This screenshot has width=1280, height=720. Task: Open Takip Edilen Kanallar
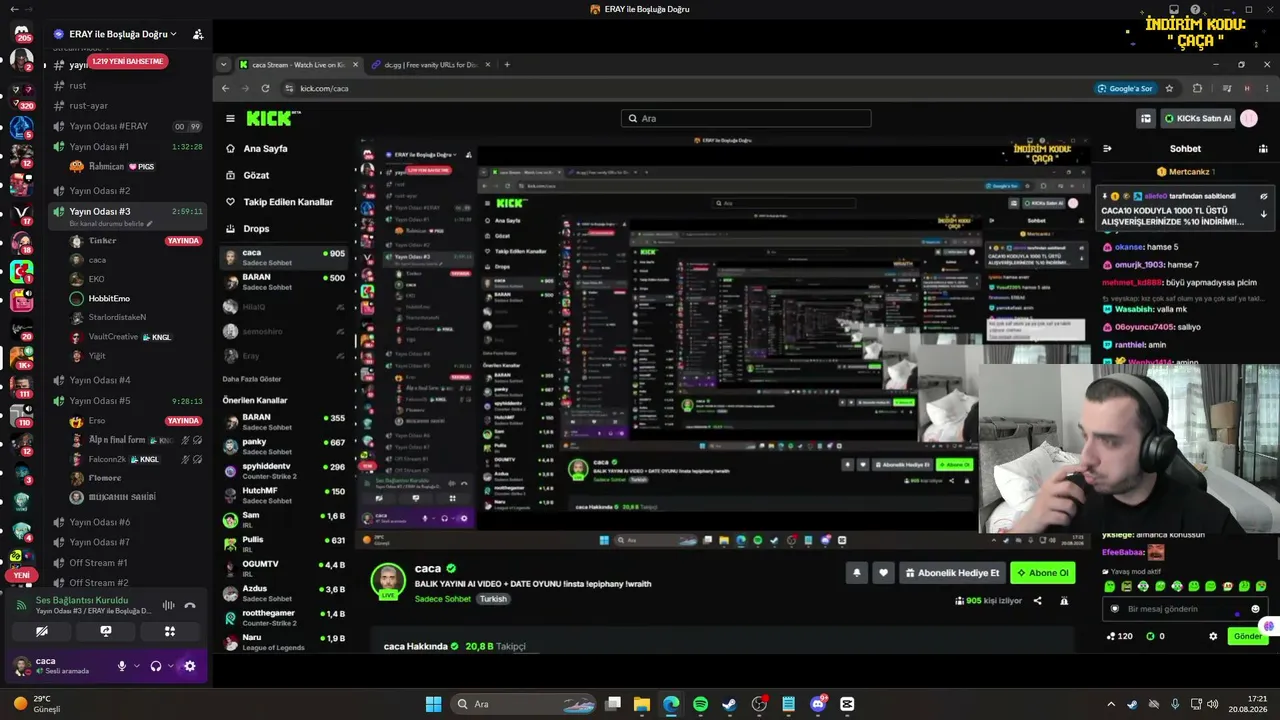288,202
